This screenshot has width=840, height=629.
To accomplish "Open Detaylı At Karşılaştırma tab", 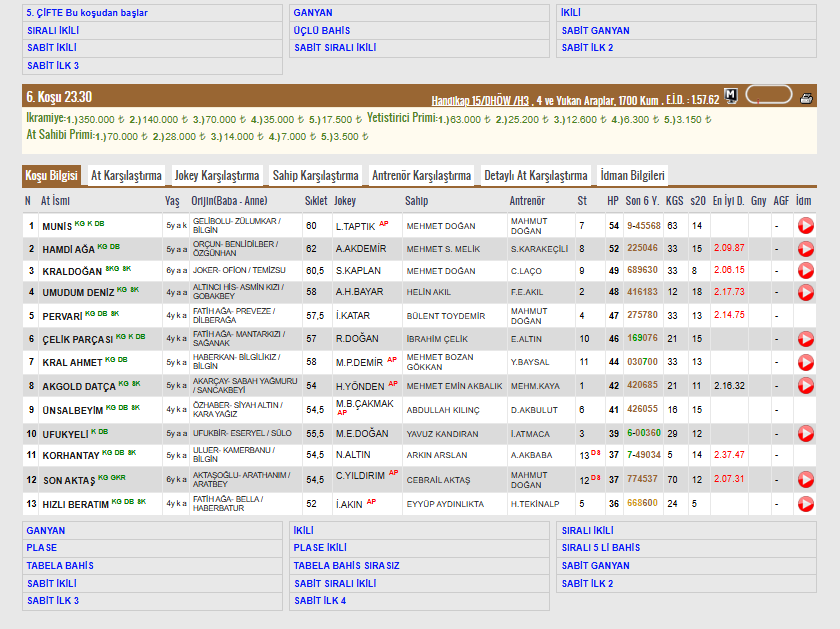I will [536, 175].
